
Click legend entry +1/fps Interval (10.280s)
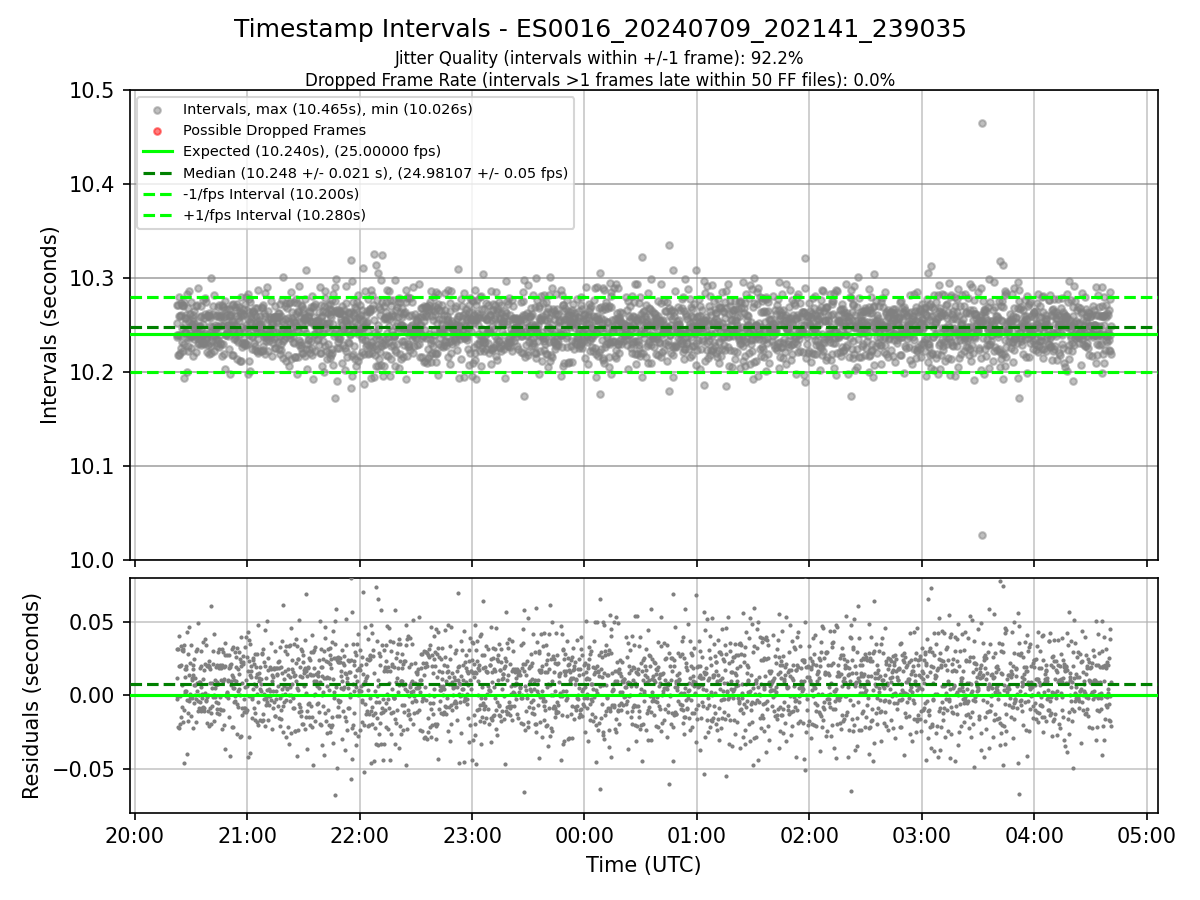[x=274, y=215]
